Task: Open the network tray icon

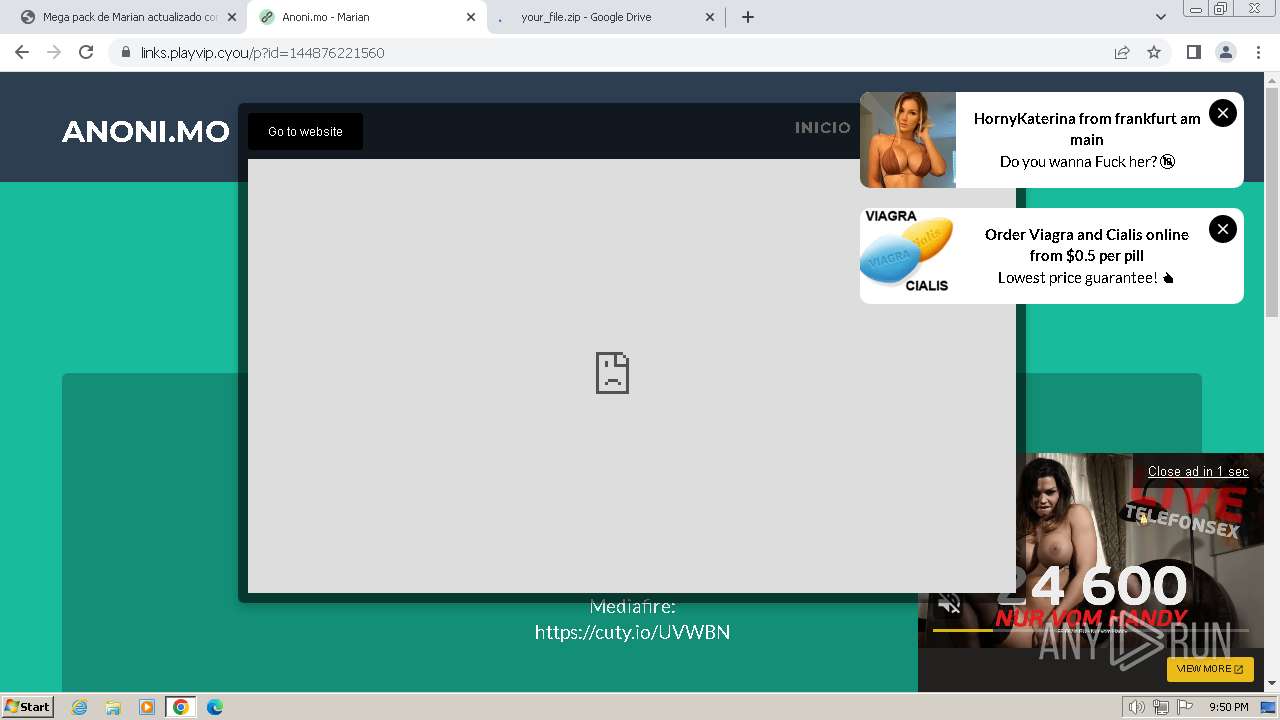Action: pyautogui.click(x=1160, y=707)
